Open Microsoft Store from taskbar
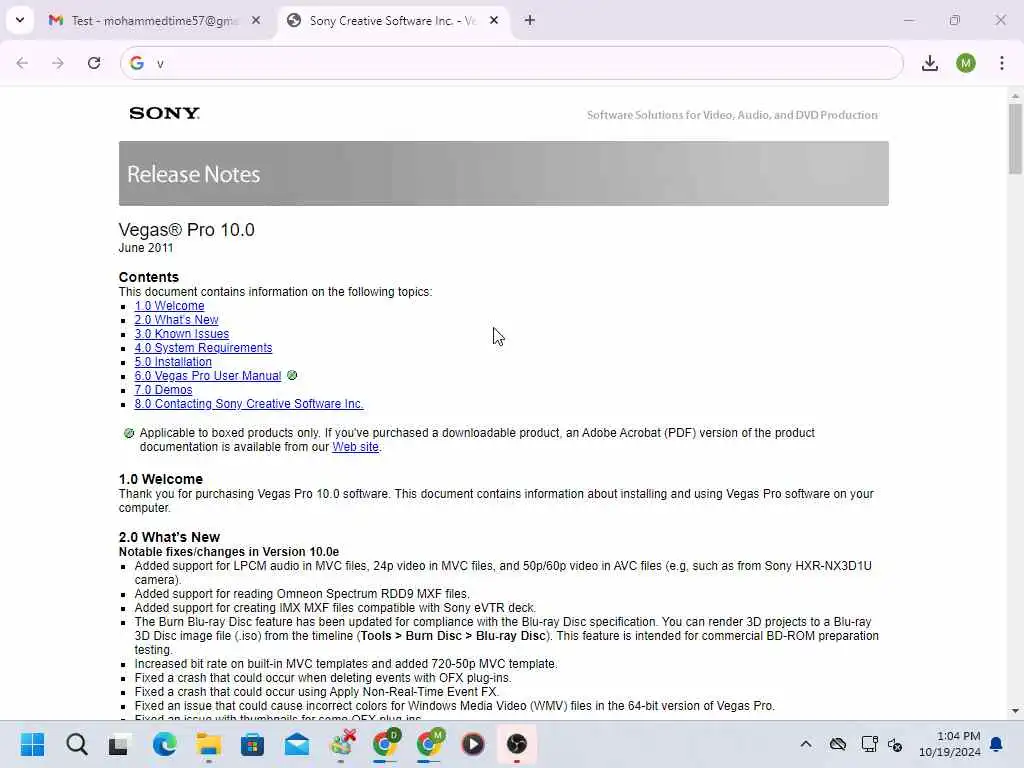The image size is (1024, 768). 252,744
